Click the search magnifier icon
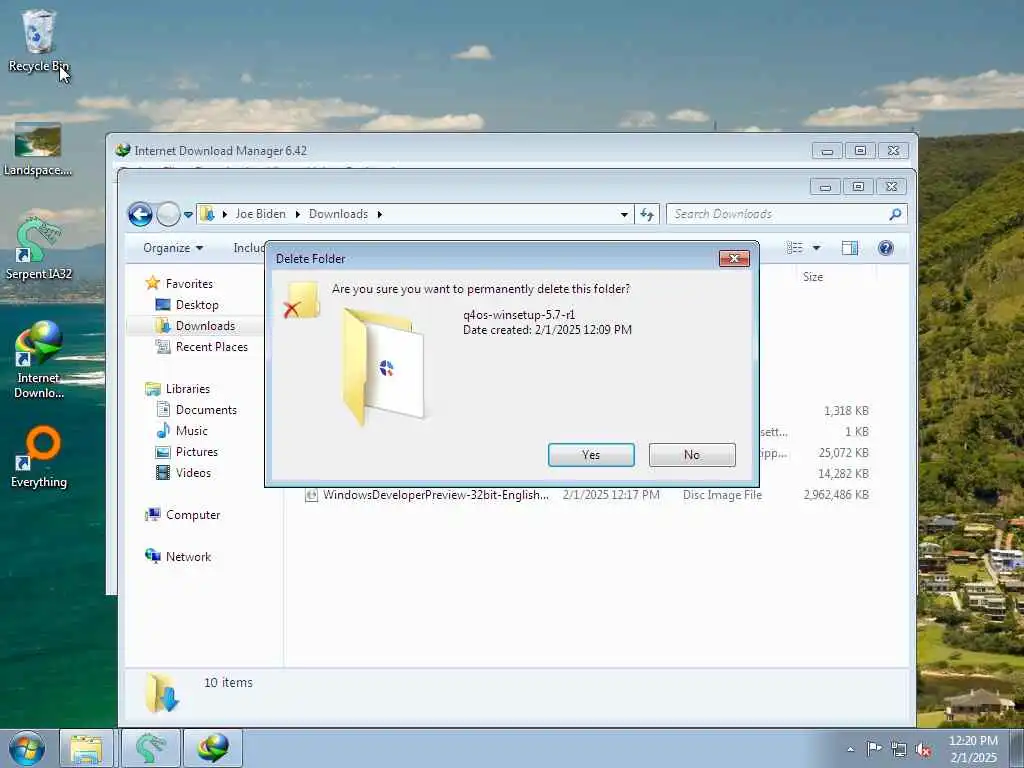The height and width of the screenshot is (768, 1024). (895, 214)
